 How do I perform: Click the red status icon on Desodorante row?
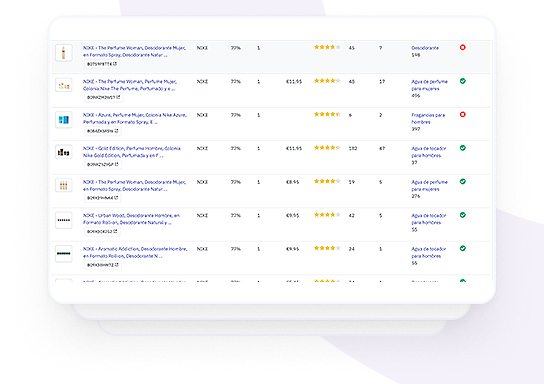click(462, 48)
